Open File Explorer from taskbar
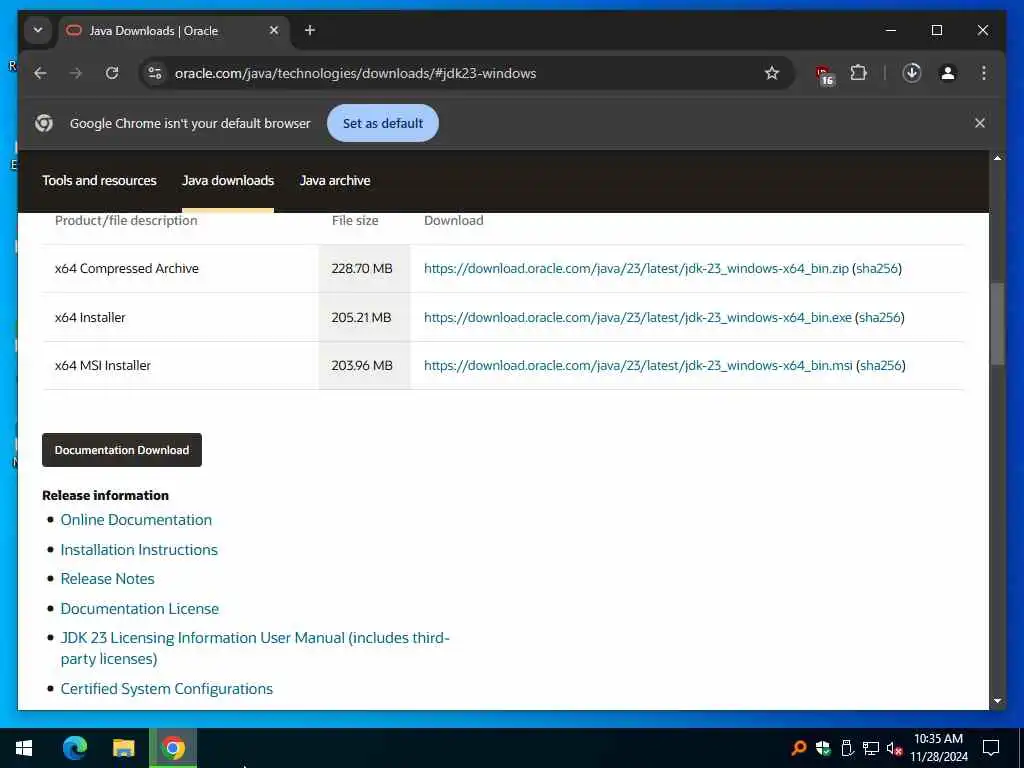This screenshot has height=768, width=1024. tap(123, 748)
